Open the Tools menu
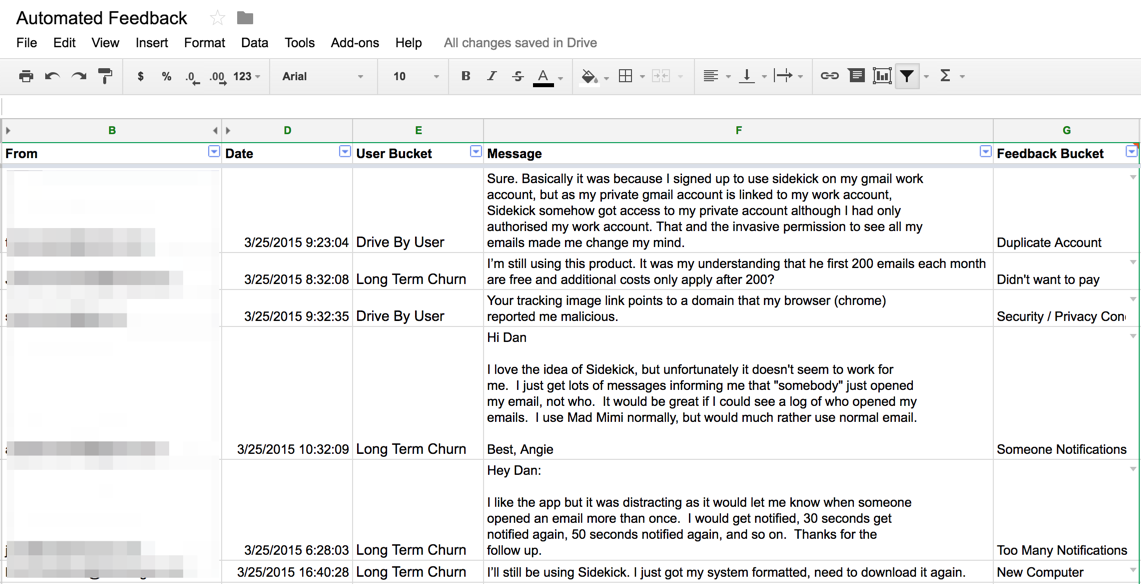 tap(300, 43)
